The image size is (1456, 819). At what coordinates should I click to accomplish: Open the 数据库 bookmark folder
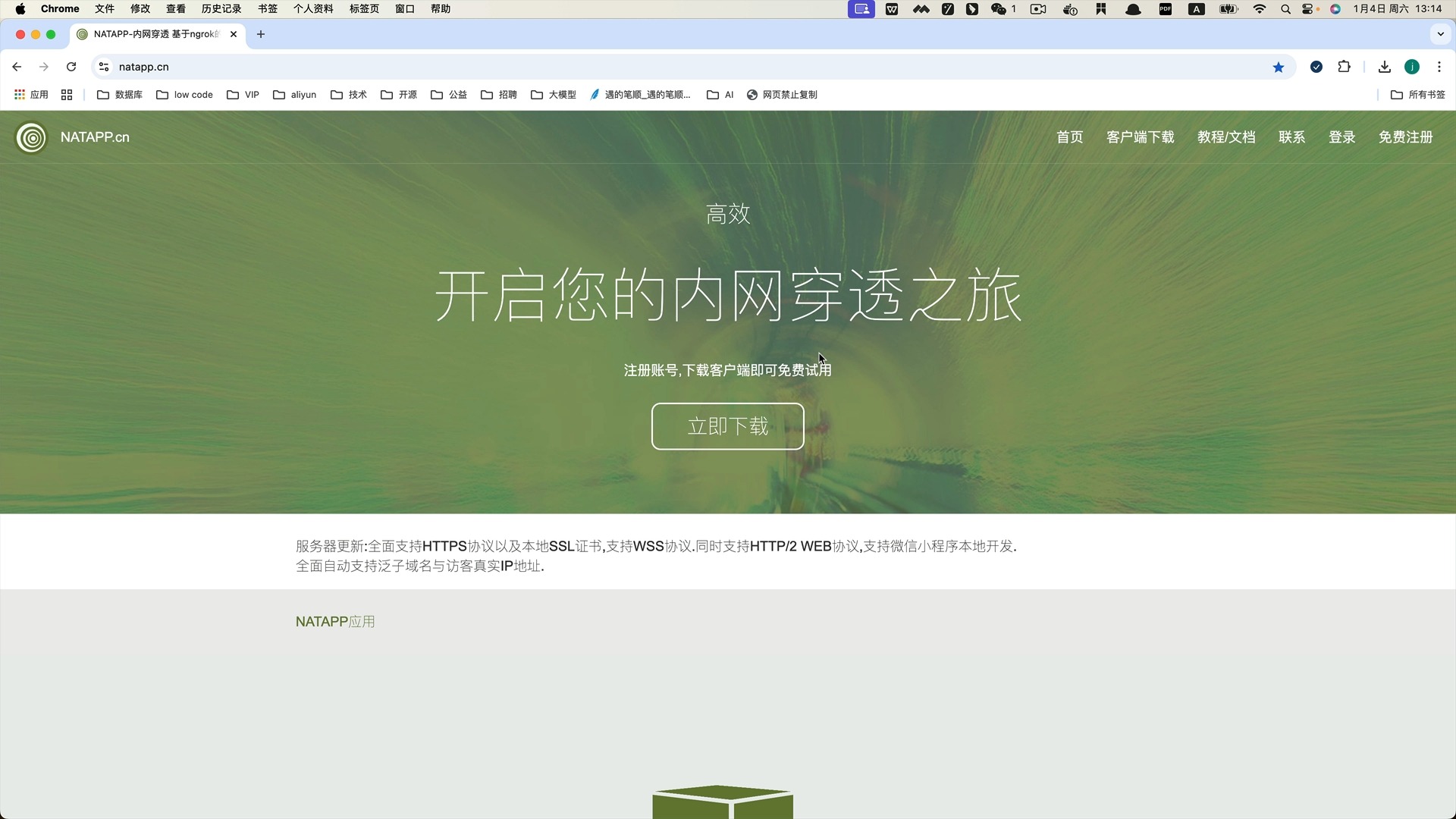click(120, 95)
